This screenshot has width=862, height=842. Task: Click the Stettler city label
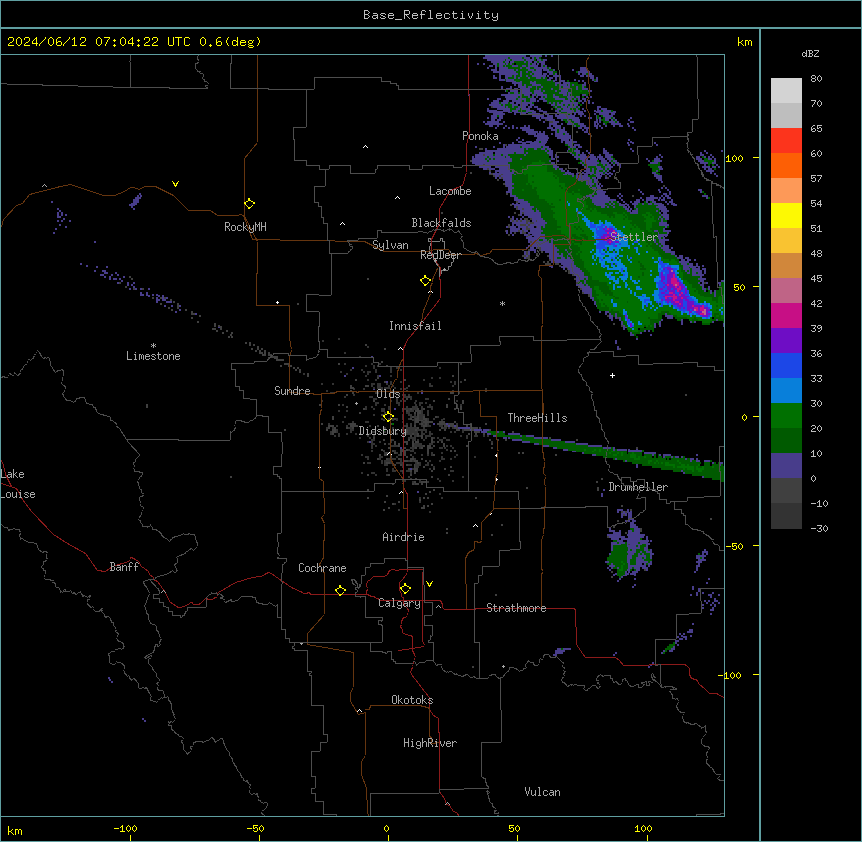[633, 237]
